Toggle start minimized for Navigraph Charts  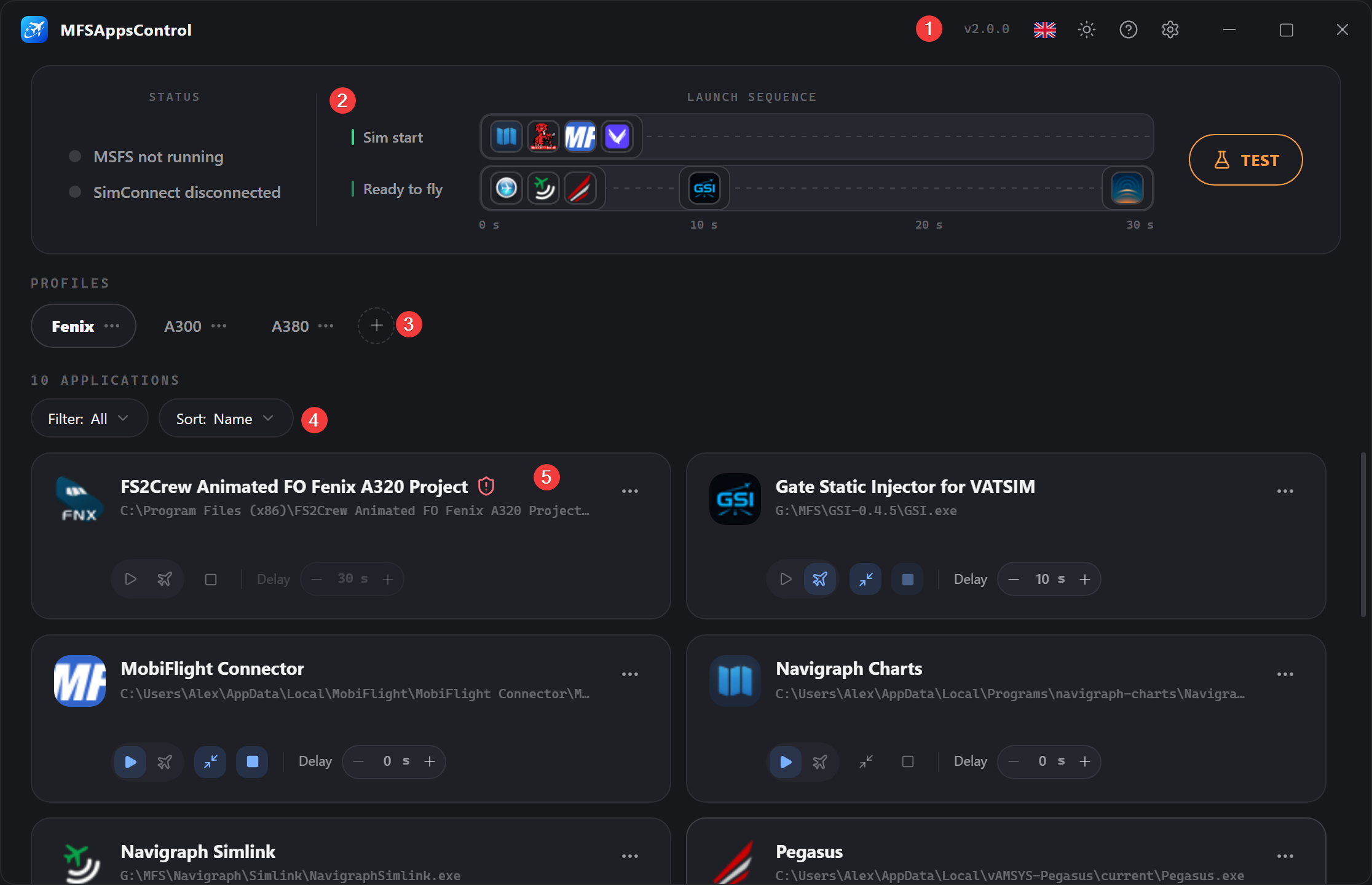pos(865,762)
